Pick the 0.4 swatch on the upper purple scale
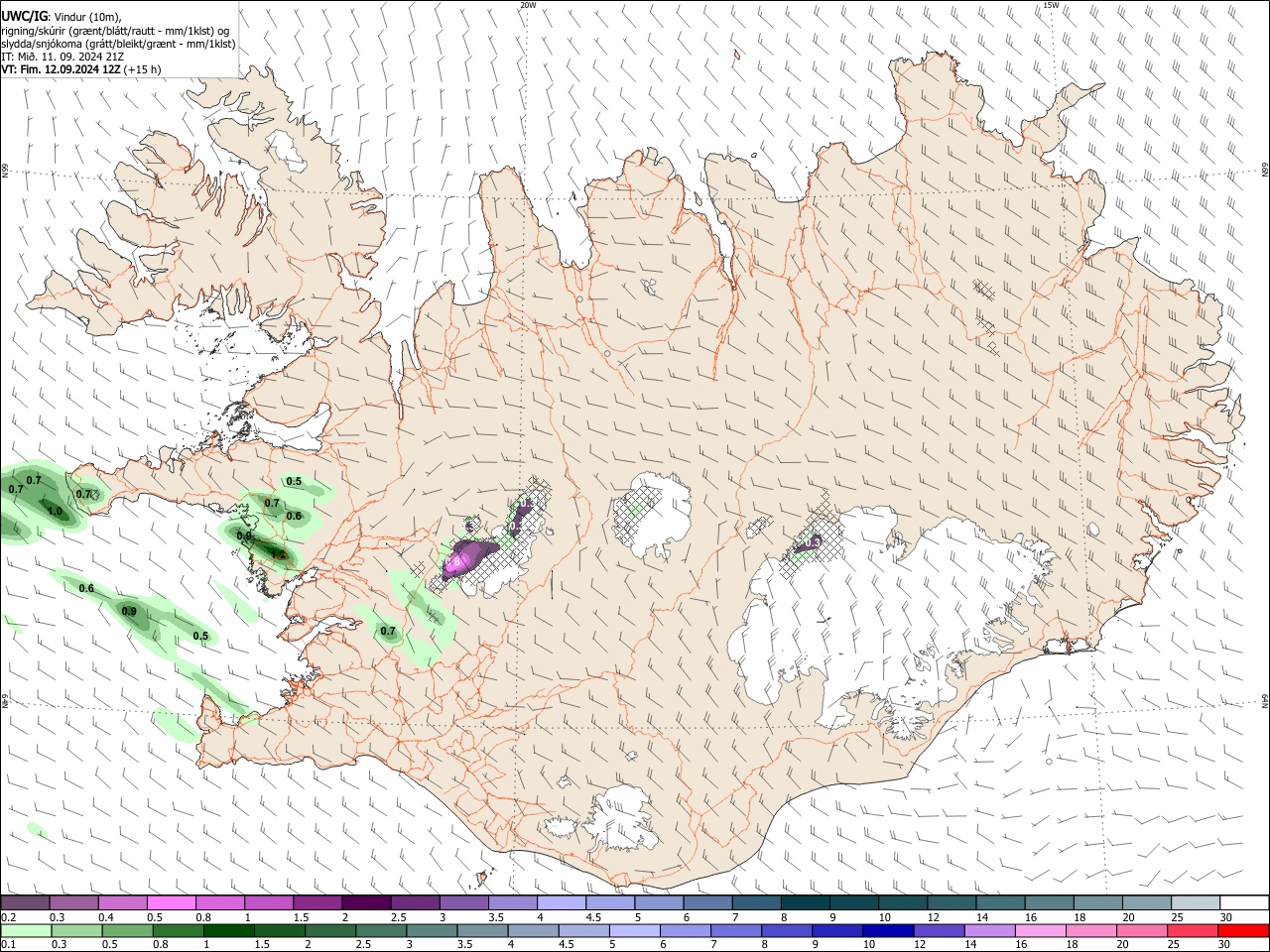 (x=123, y=902)
